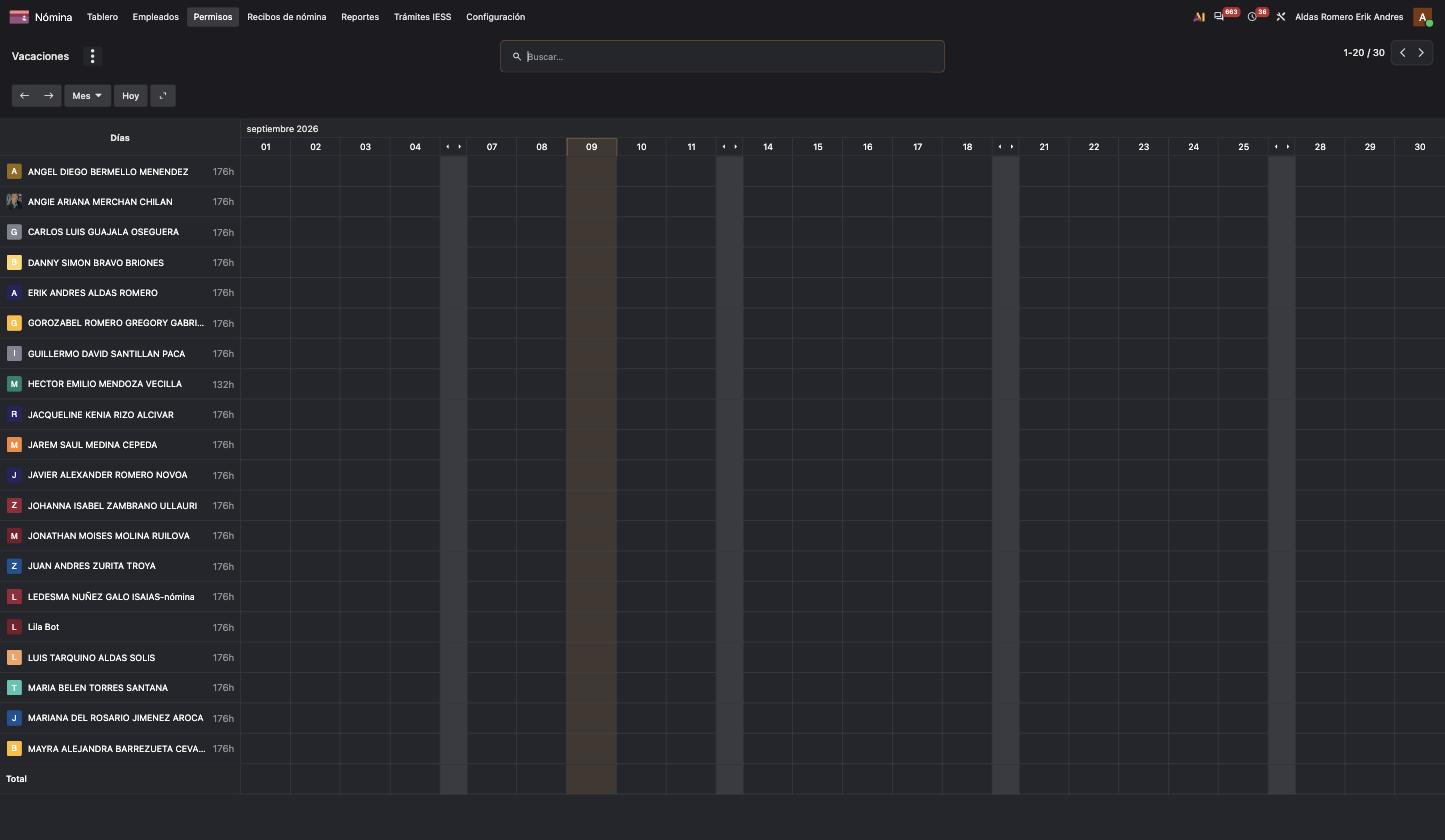This screenshot has width=1445, height=840.
Task: Expand collapsed weekend between days 18 and 21
Action: (1005, 147)
